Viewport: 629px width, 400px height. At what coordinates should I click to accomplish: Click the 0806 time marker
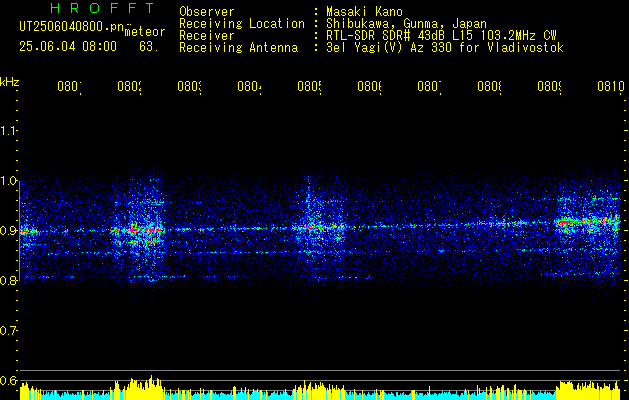(369, 86)
